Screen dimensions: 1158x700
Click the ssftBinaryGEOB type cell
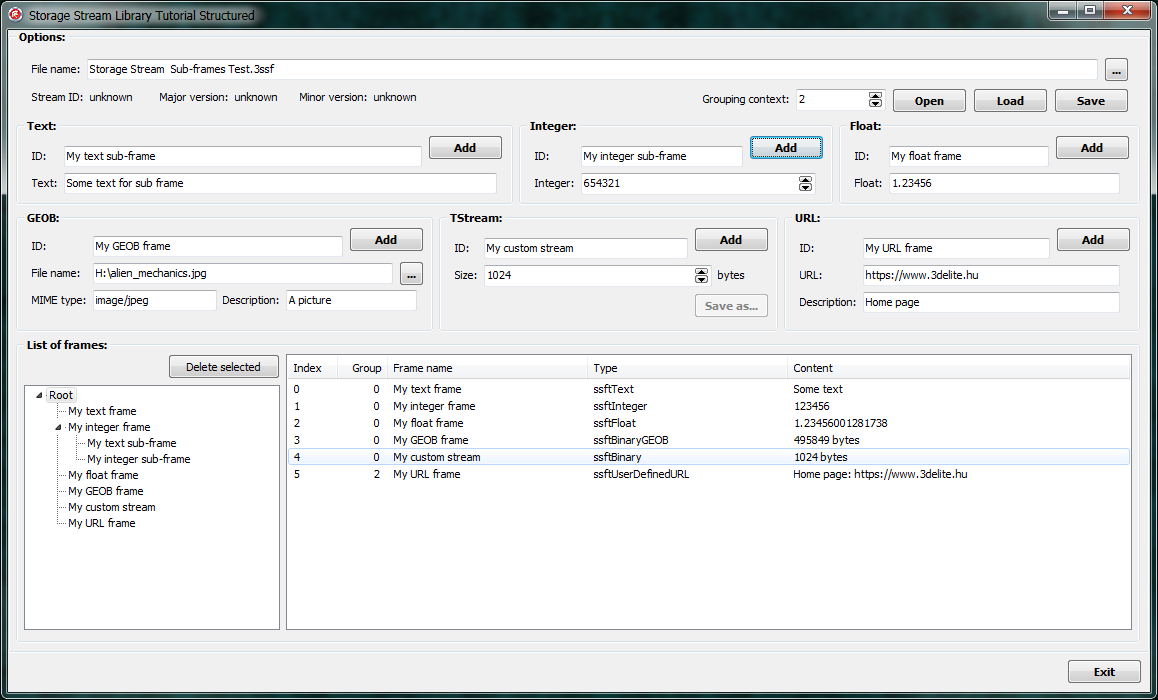pos(631,440)
